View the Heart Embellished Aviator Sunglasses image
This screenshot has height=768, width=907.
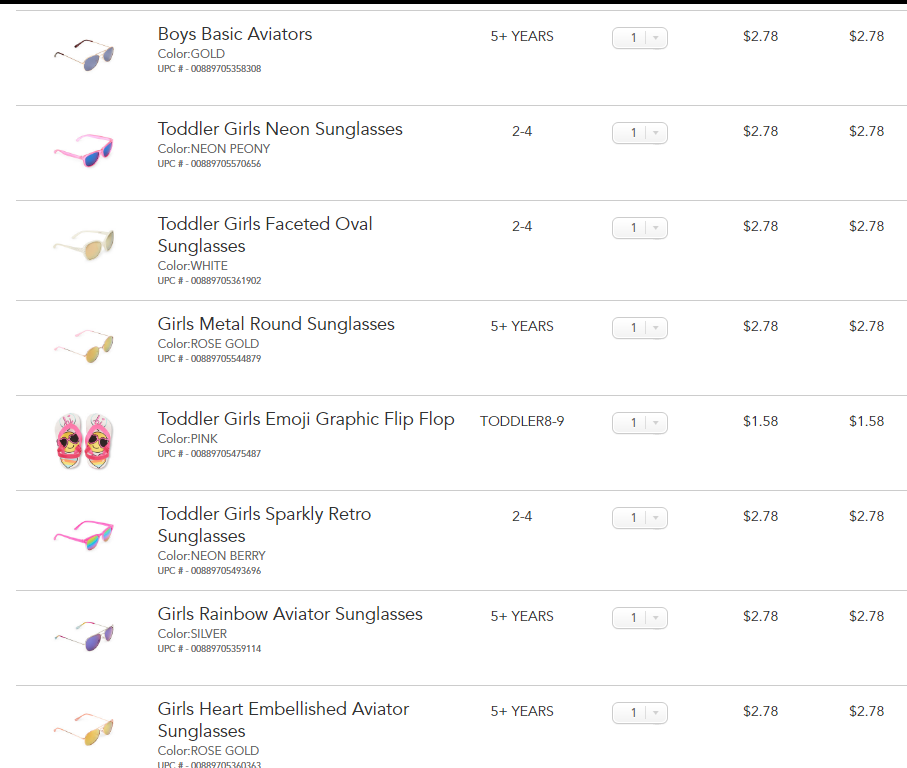[84, 730]
